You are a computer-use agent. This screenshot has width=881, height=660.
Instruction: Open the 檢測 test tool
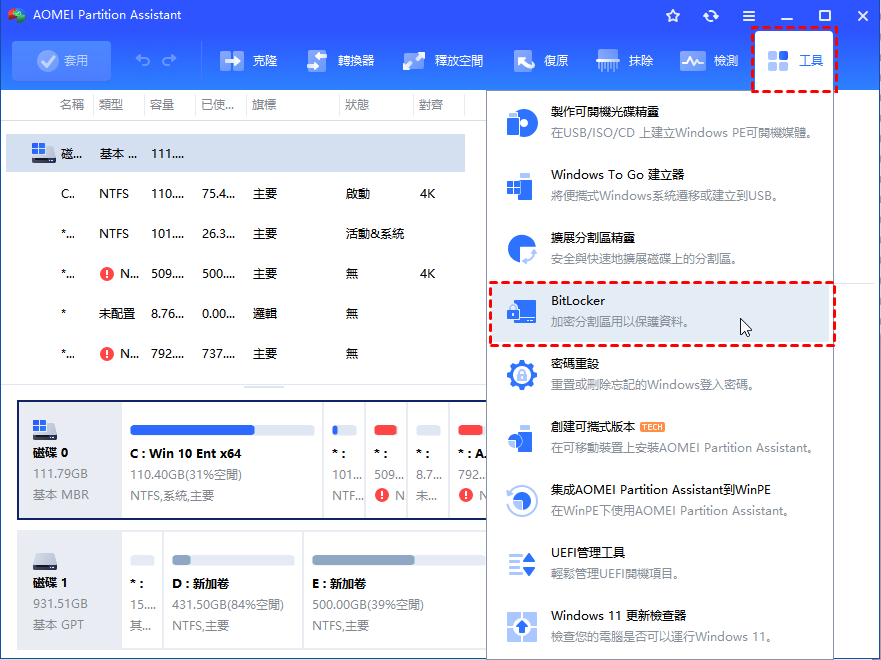tap(709, 61)
